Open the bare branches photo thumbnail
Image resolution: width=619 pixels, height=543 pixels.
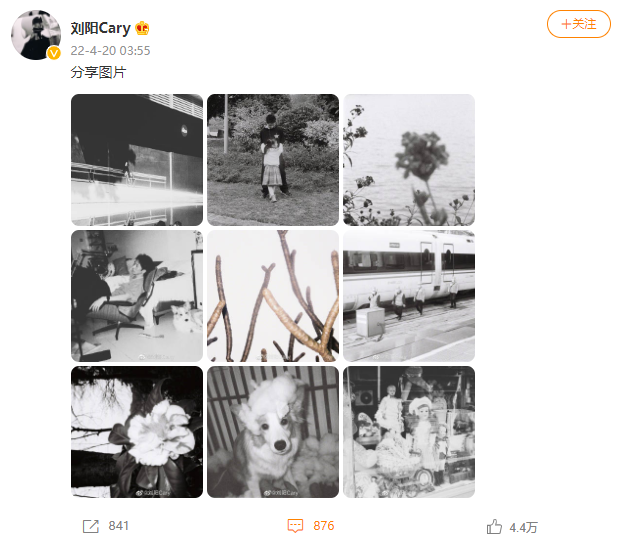point(273,296)
